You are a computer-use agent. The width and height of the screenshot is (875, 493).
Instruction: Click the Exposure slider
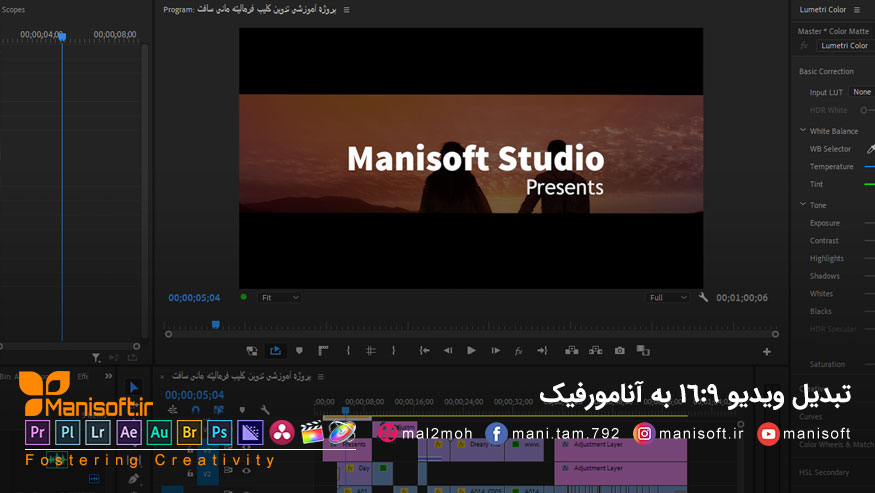(x=869, y=223)
